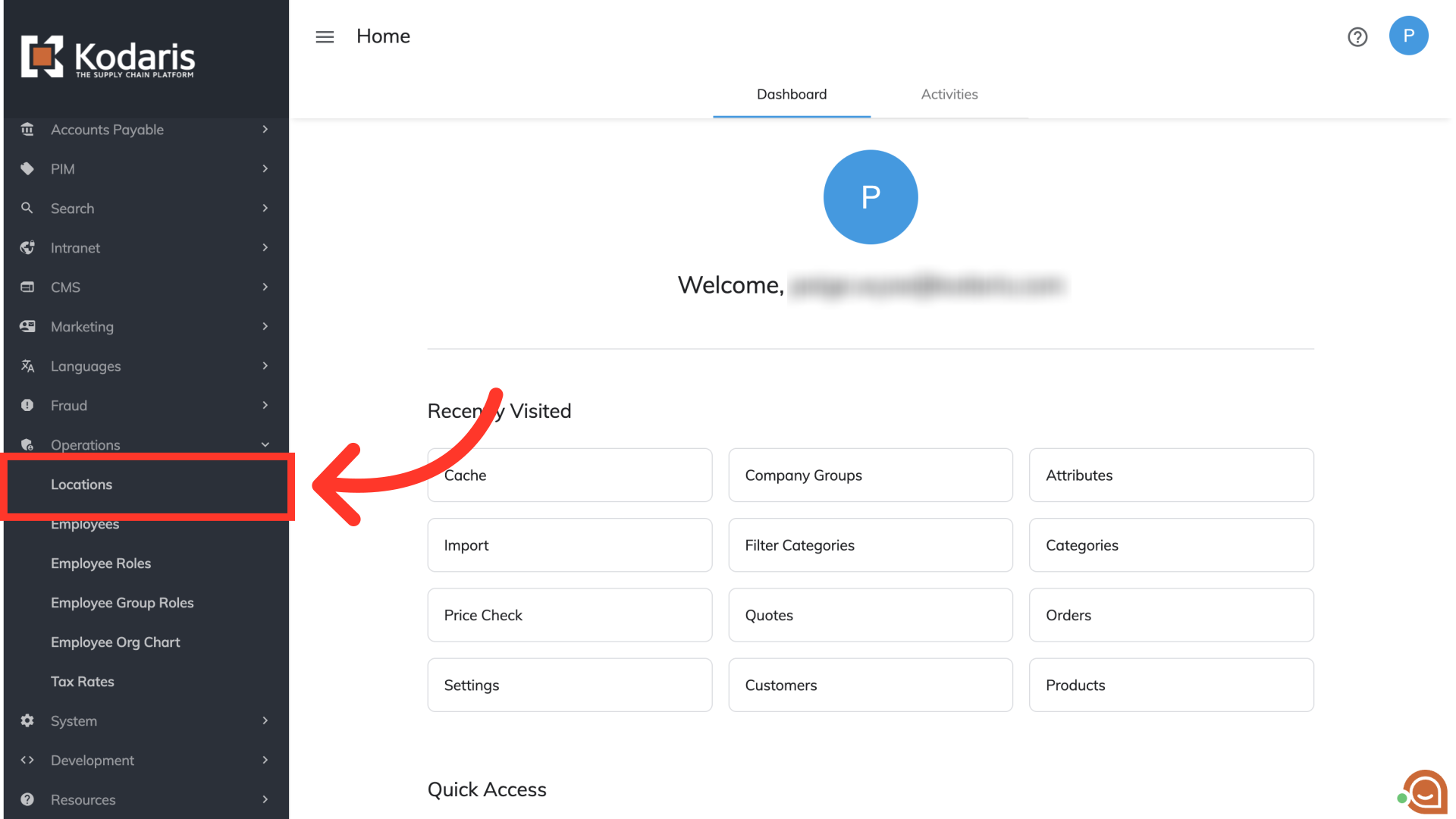Image resolution: width=1456 pixels, height=819 pixels.
Task: Click the user profile avatar in header
Action: pyautogui.click(x=1408, y=36)
